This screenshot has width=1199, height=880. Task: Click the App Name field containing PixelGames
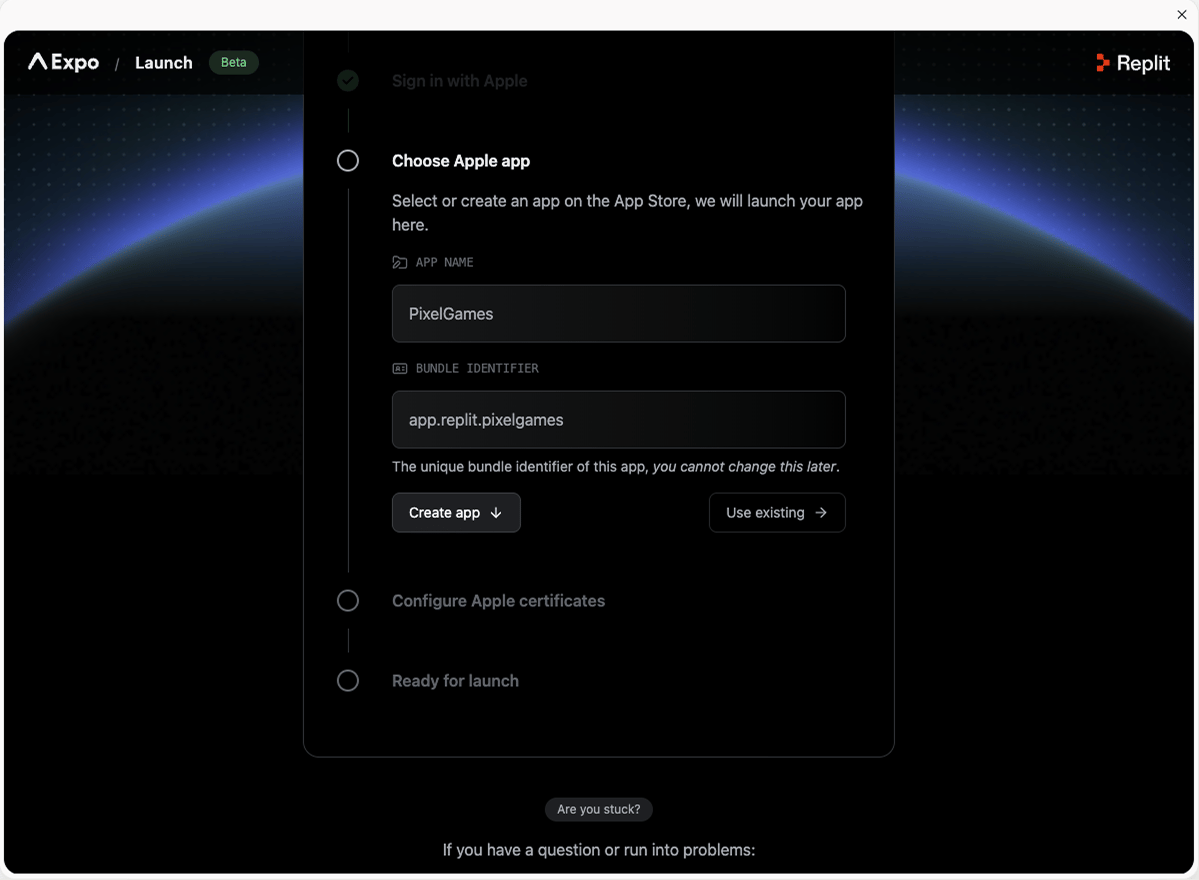pyautogui.click(x=619, y=313)
